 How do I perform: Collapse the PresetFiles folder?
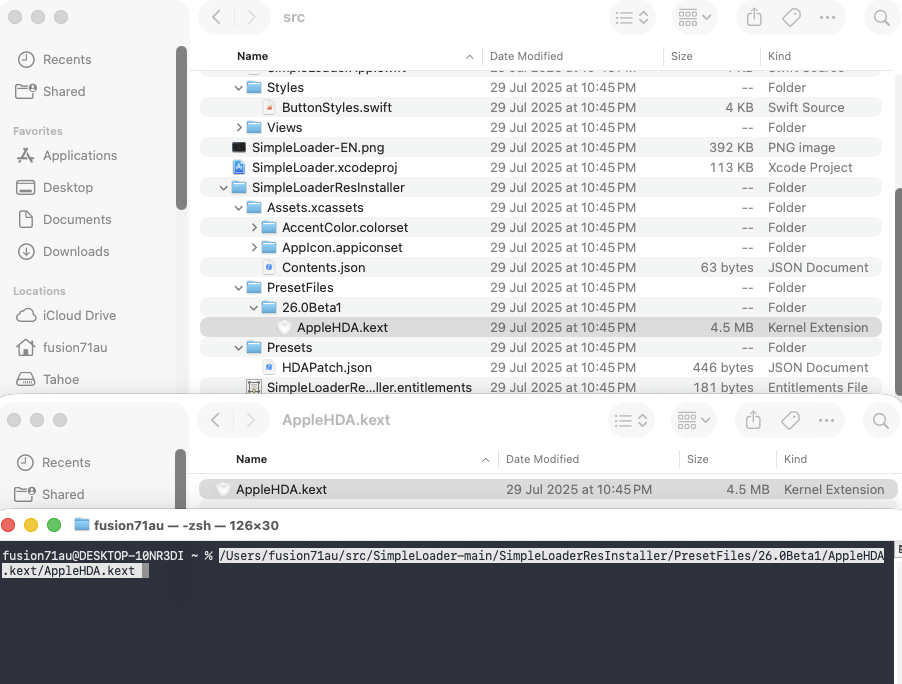[x=238, y=288]
